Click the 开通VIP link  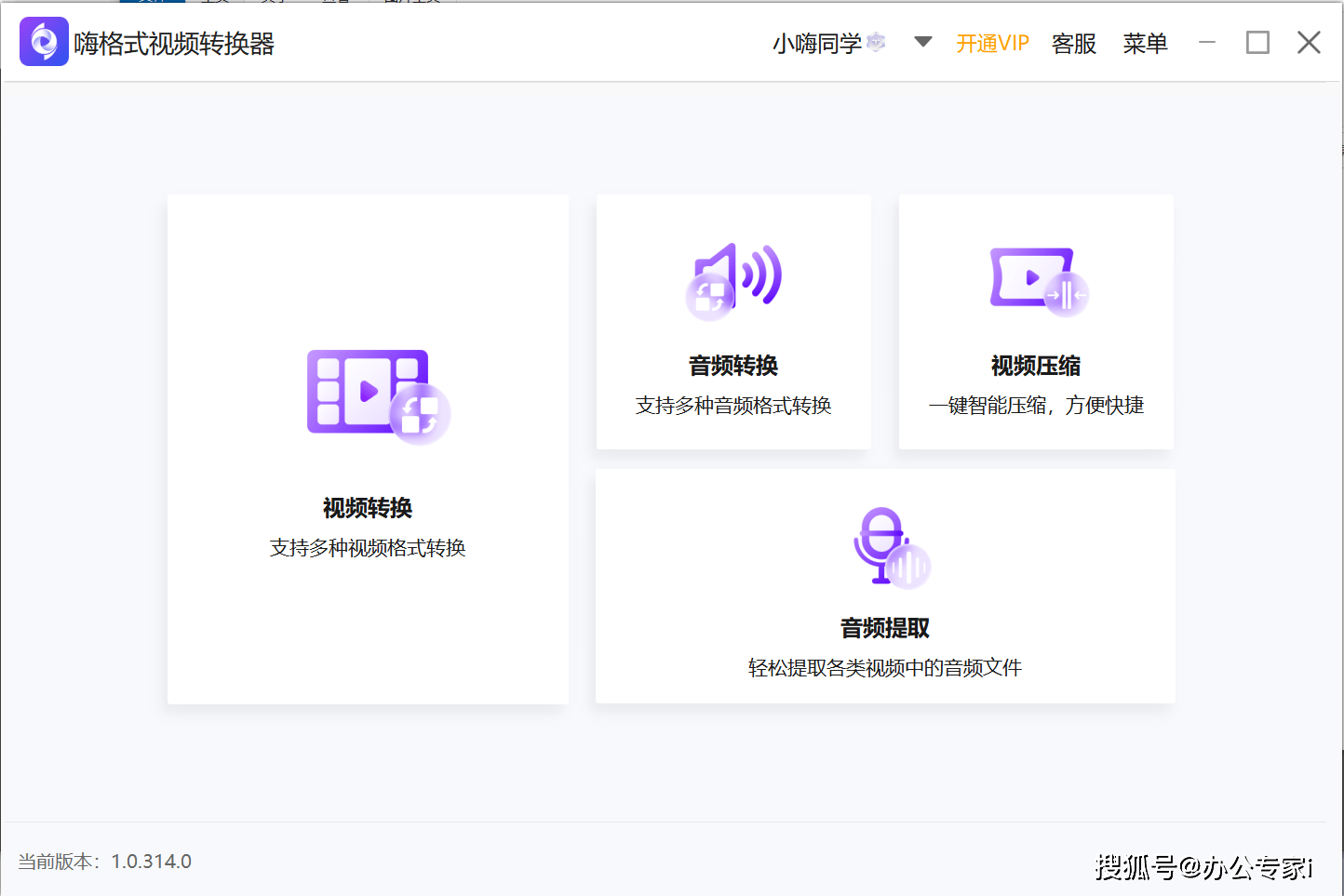coord(992,43)
